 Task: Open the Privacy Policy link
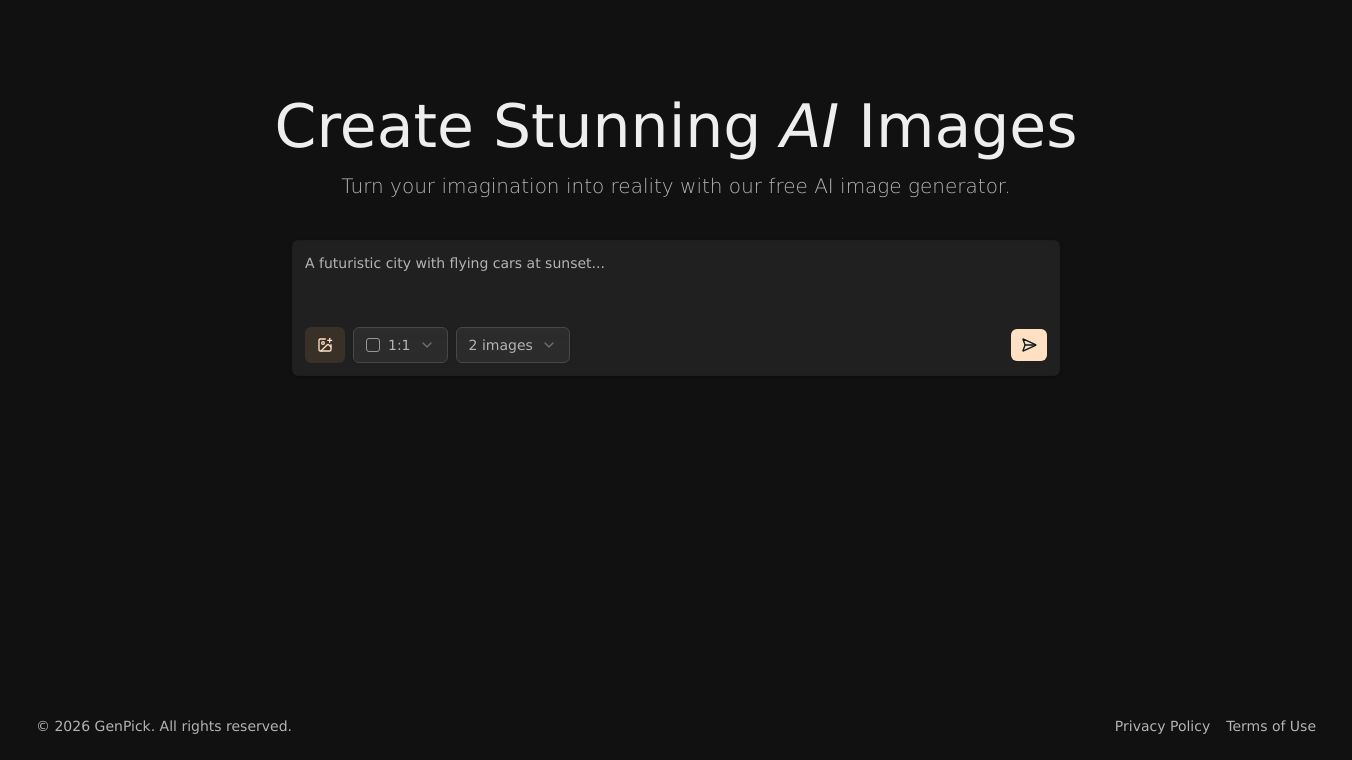(x=1162, y=726)
